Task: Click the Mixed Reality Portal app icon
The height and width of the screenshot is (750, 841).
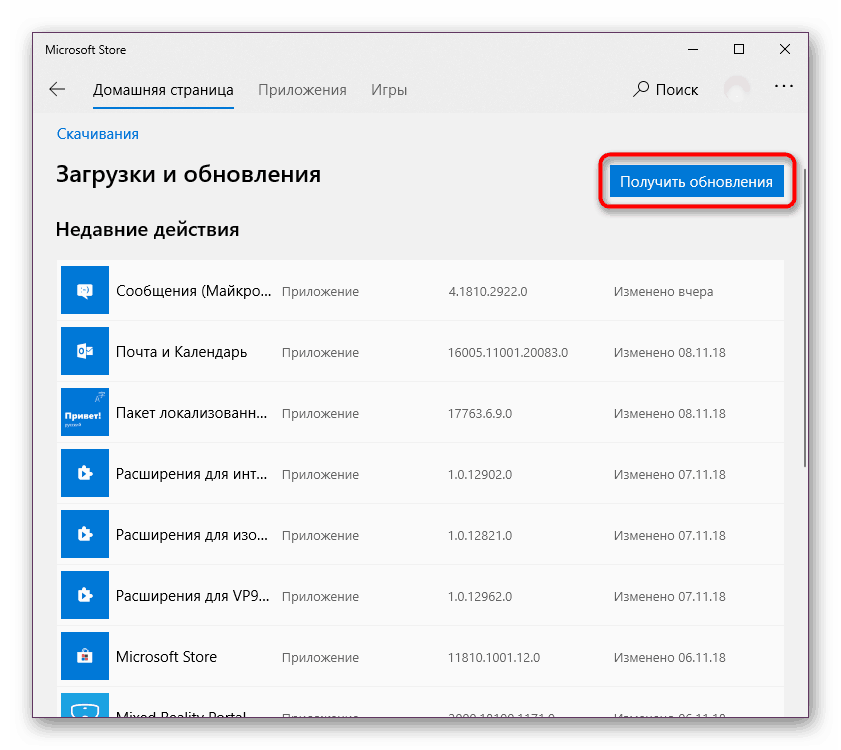Action: (x=85, y=705)
